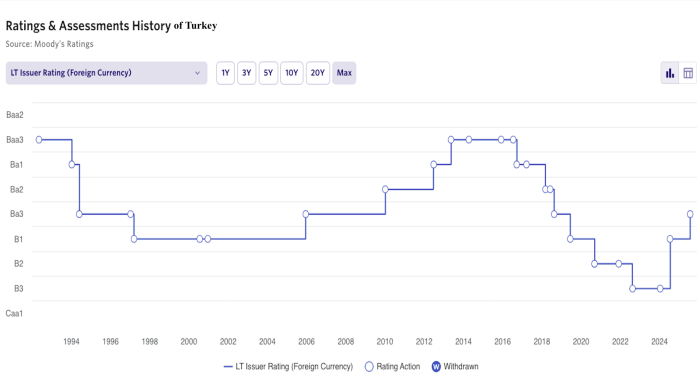700x392 pixels.
Task: Choose the 5Y range button
Action: (x=268, y=73)
